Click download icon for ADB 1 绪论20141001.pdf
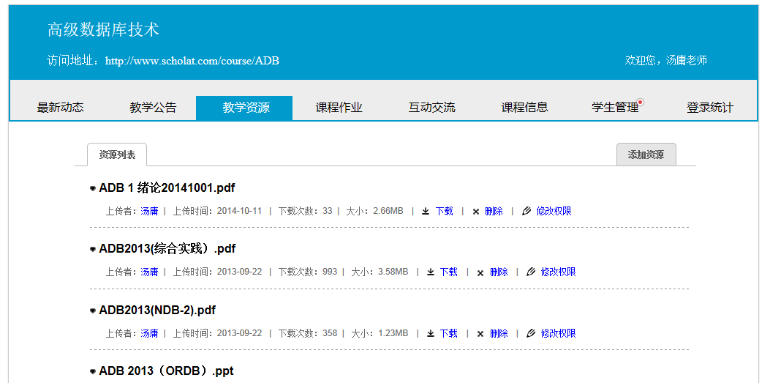The height and width of the screenshot is (383, 770). click(x=426, y=212)
